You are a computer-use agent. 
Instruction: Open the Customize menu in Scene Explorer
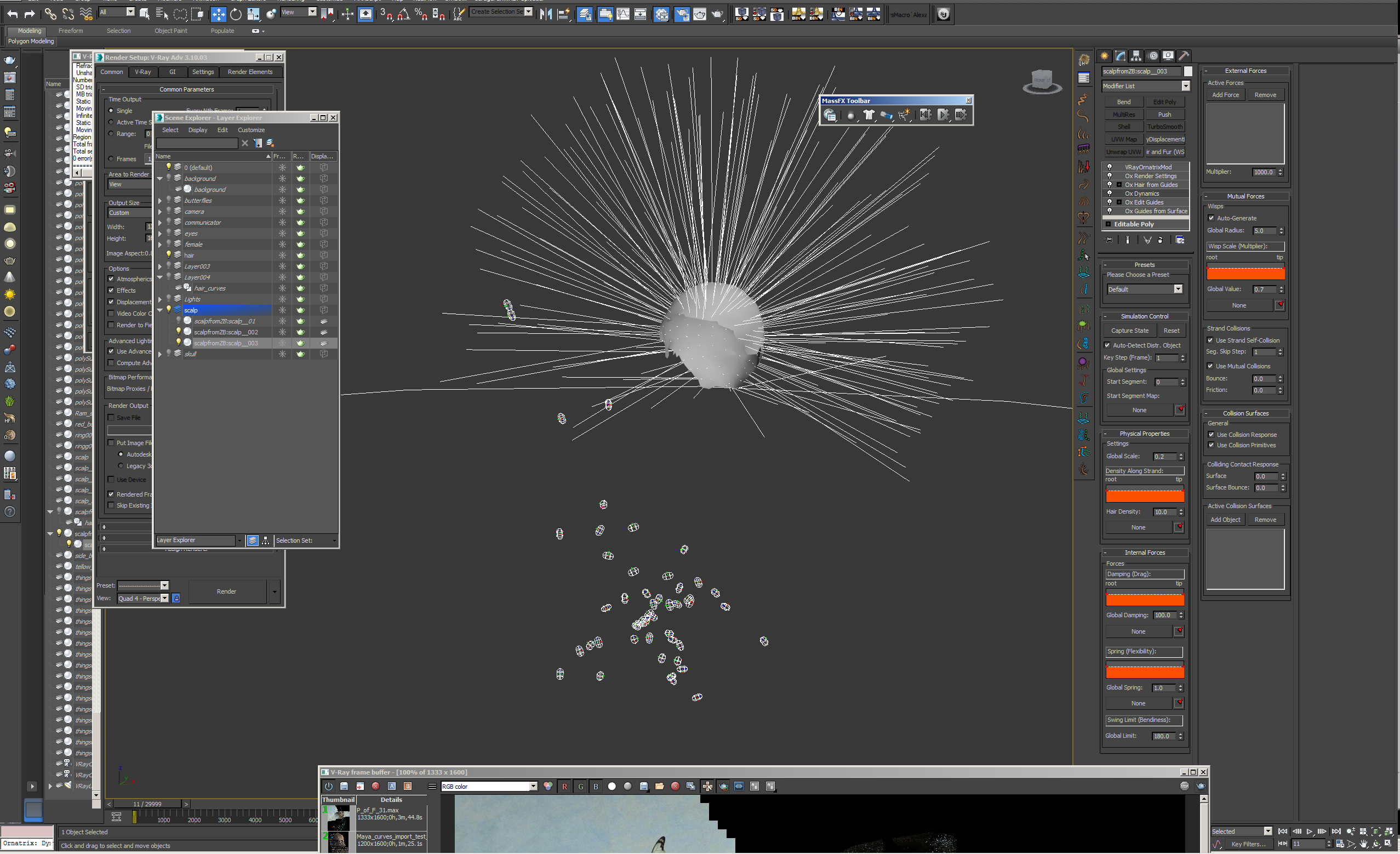(x=250, y=130)
